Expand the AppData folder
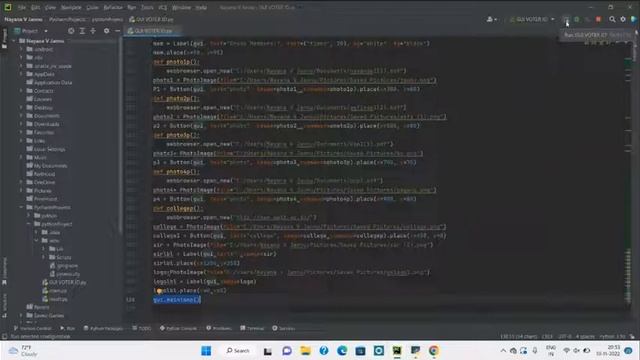The width and height of the screenshot is (640, 360). 21,74
